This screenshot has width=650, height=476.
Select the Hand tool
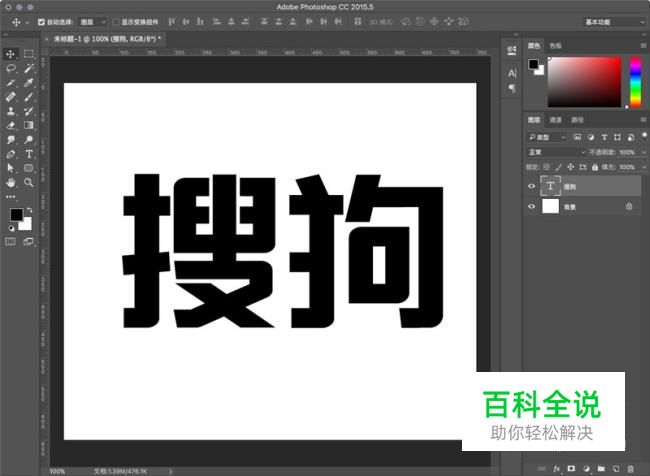coord(10,182)
